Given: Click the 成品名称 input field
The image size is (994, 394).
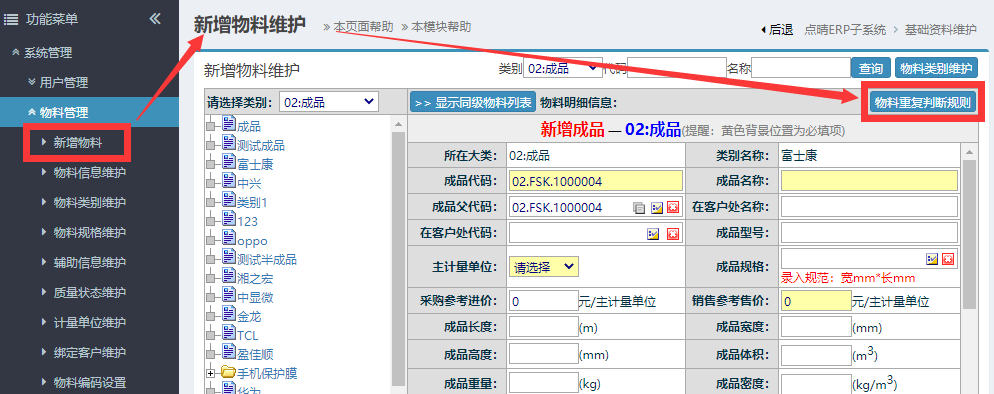Looking at the screenshot, I should click(869, 181).
